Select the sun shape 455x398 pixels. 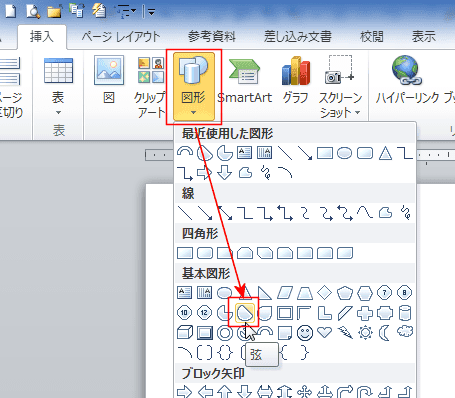365,333
